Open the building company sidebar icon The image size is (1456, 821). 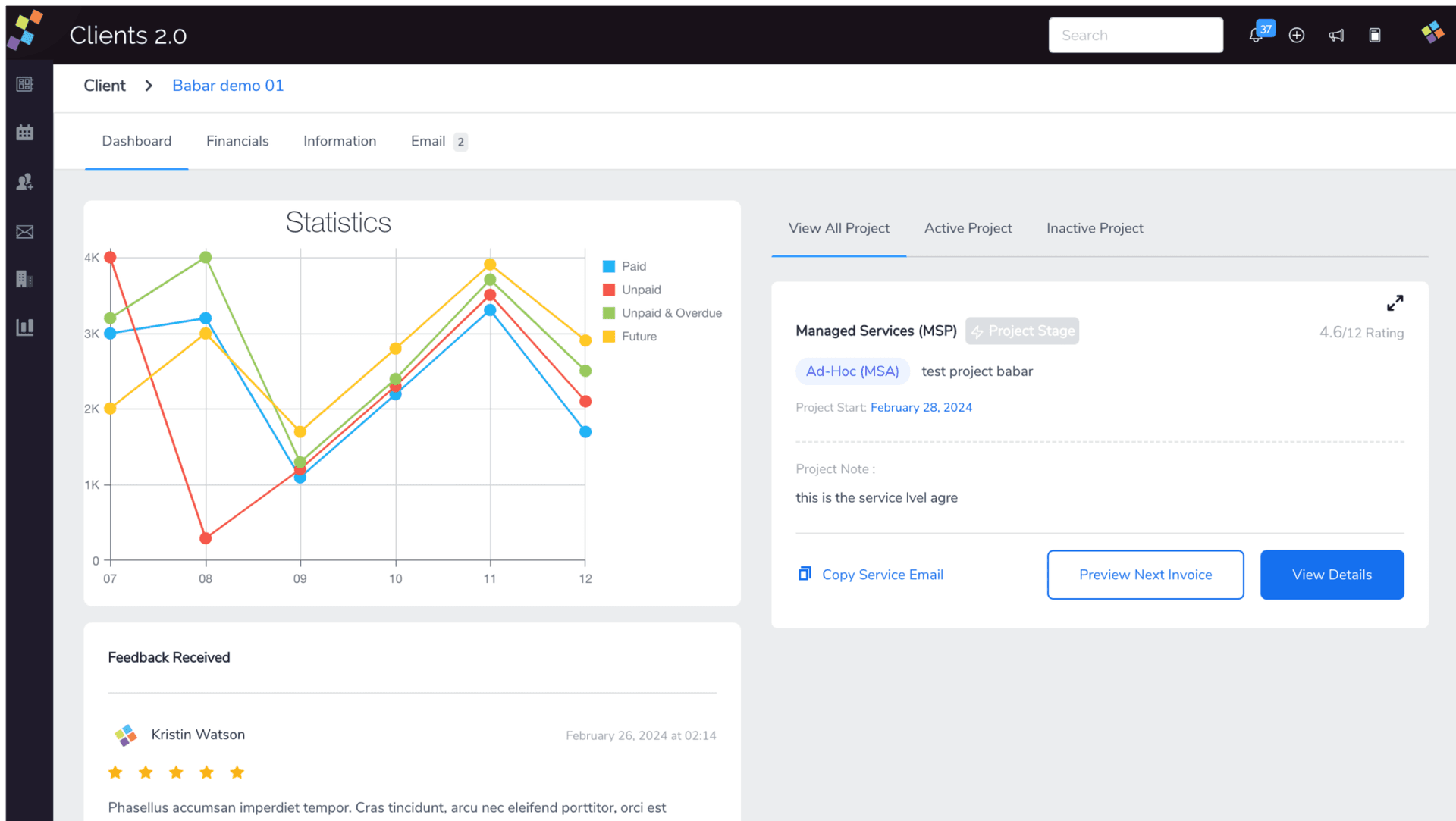point(25,279)
